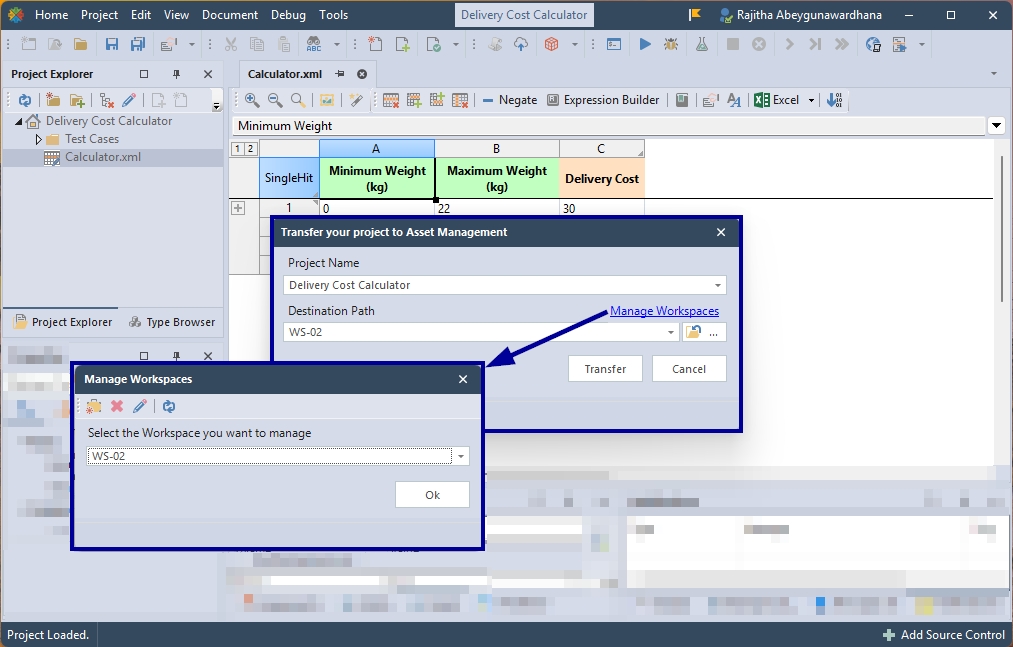
Task: Click the add document plus icon
Action: [x=402, y=44]
